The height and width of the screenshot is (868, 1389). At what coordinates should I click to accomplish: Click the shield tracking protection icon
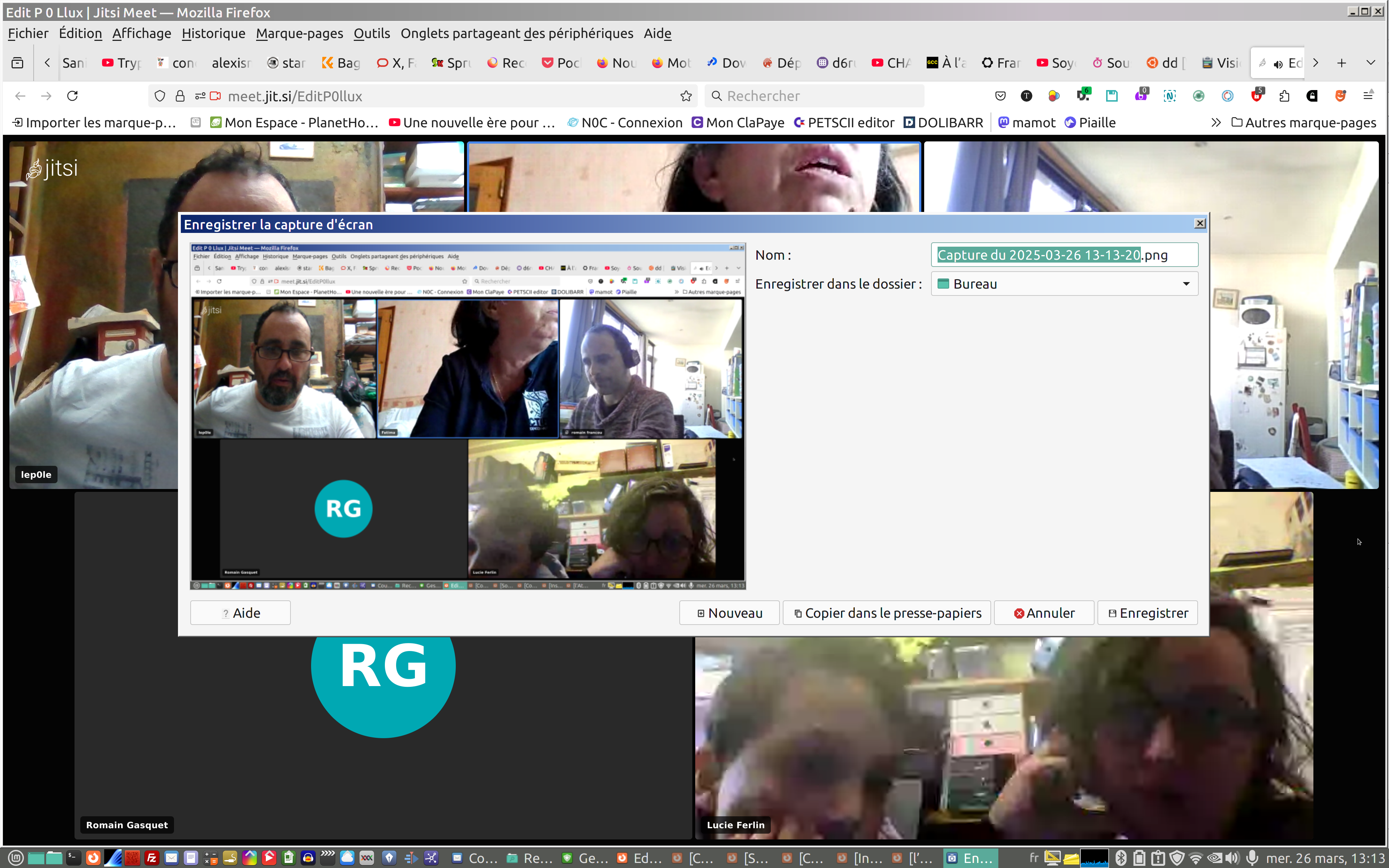[160, 96]
